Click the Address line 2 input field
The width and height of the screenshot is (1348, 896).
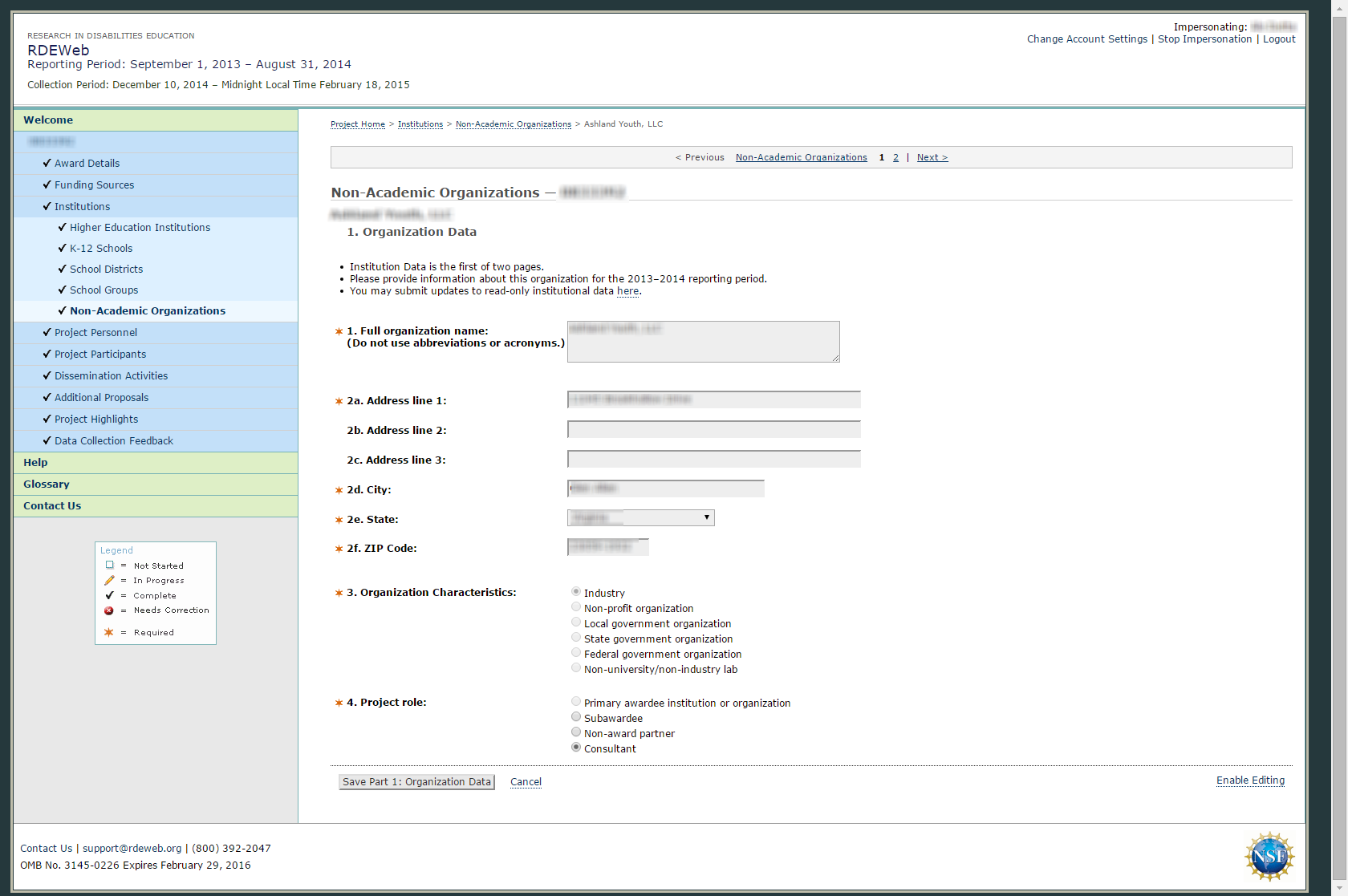tap(713, 430)
